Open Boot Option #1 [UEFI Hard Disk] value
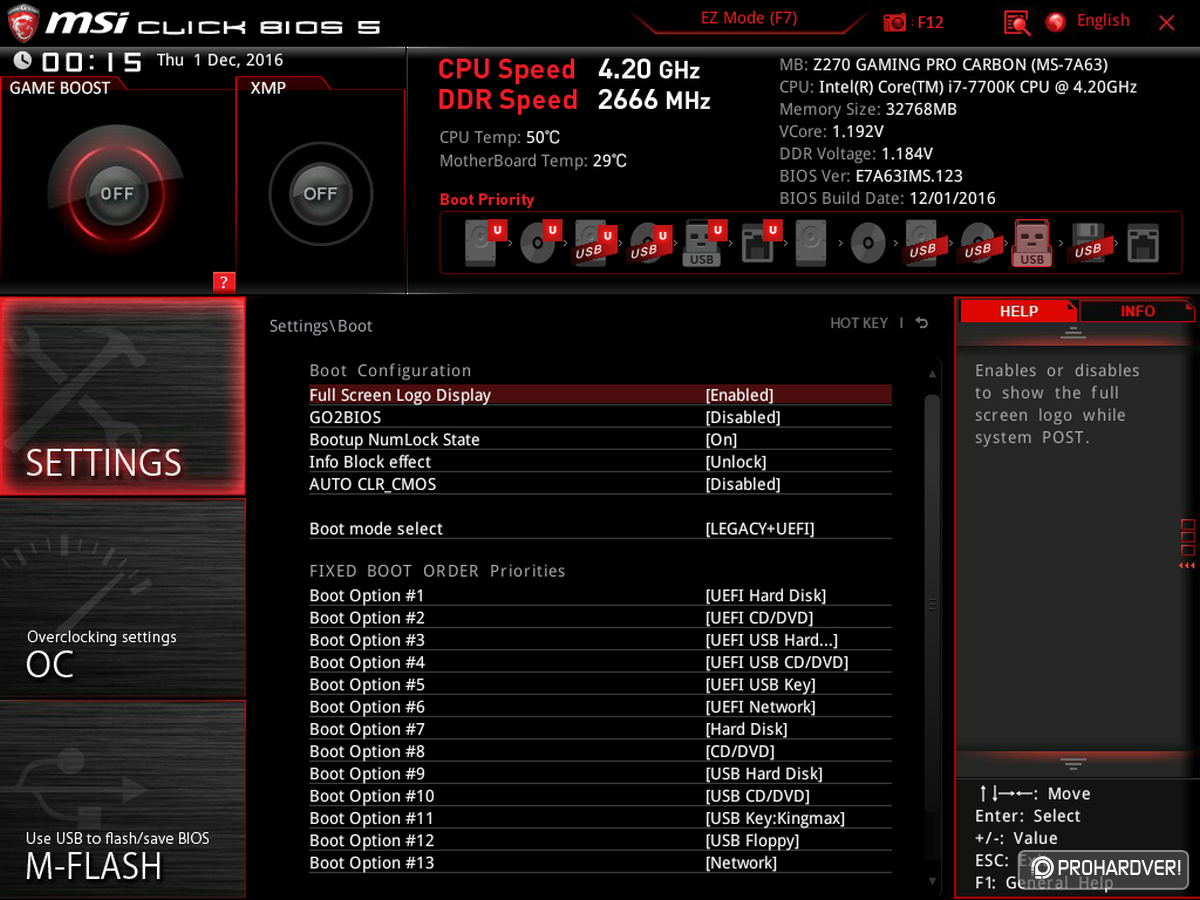The image size is (1200, 900). pos(766,595)
